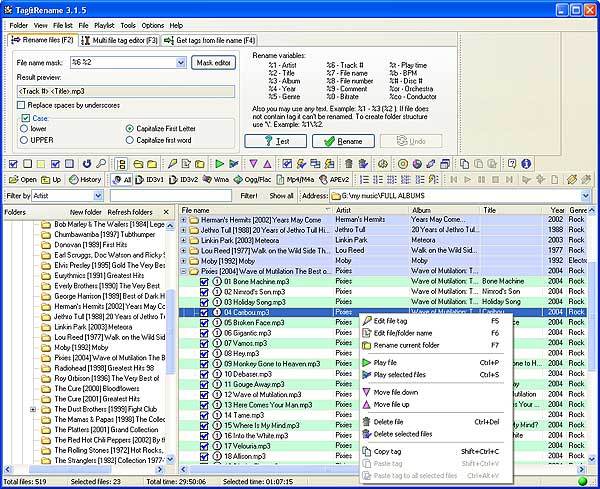This screenshot has height=489, width=600.
Task: Click the green play file toolbar icon
Action: point(219,164)
